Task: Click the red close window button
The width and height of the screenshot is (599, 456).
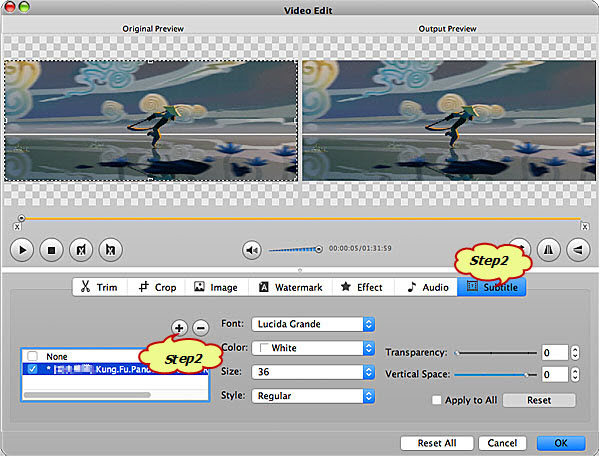Action: coord(9,6)
